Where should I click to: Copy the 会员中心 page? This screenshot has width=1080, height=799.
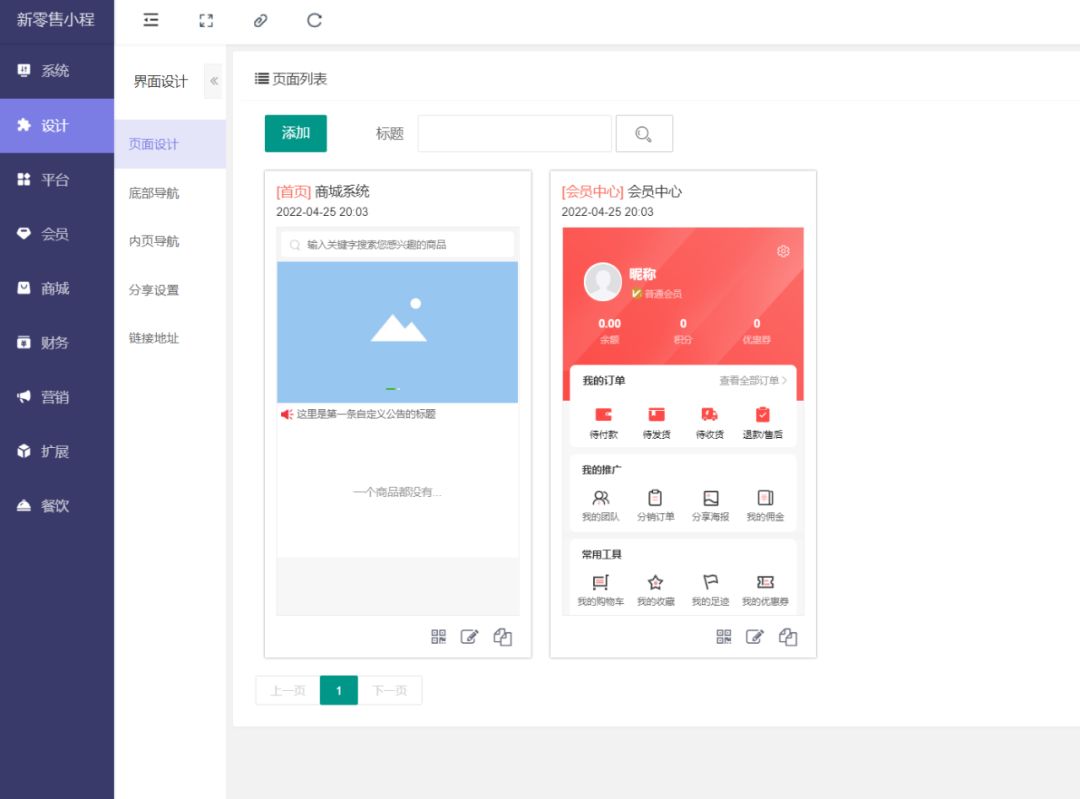click(788, 637)
